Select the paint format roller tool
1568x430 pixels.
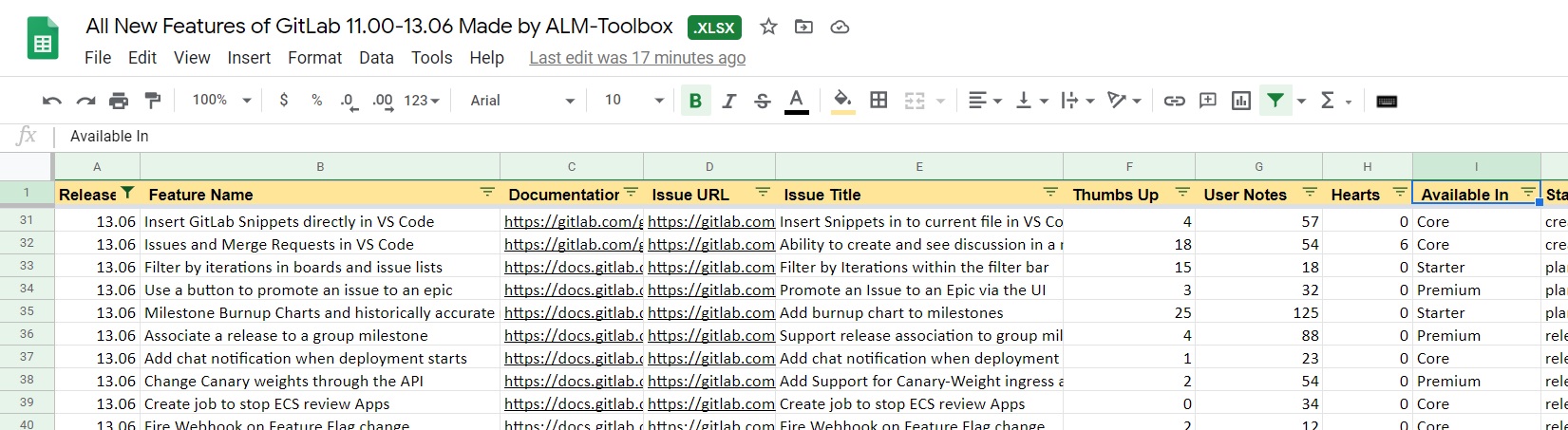point(152,101)
